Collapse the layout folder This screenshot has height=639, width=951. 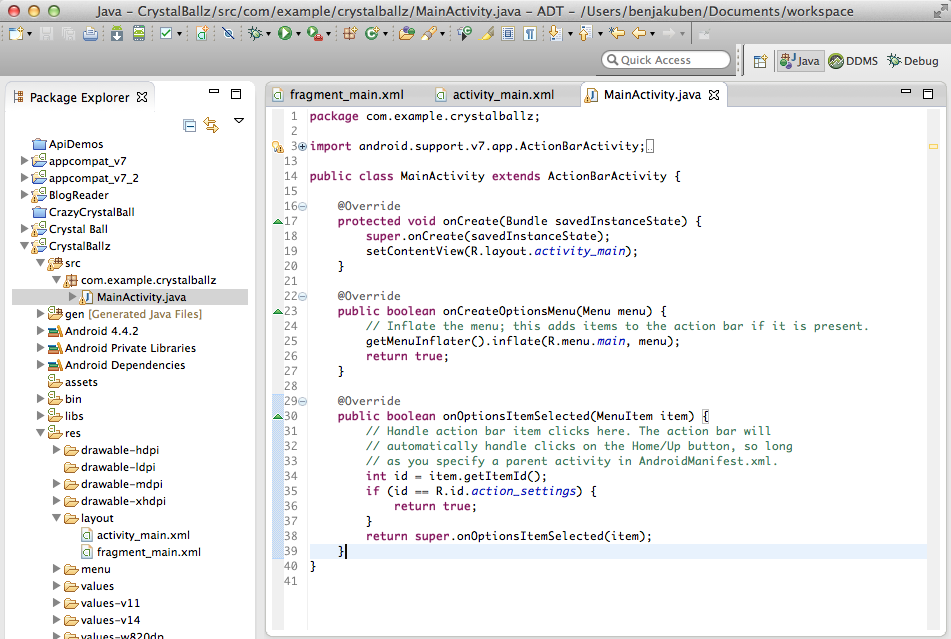coord(57,518)
